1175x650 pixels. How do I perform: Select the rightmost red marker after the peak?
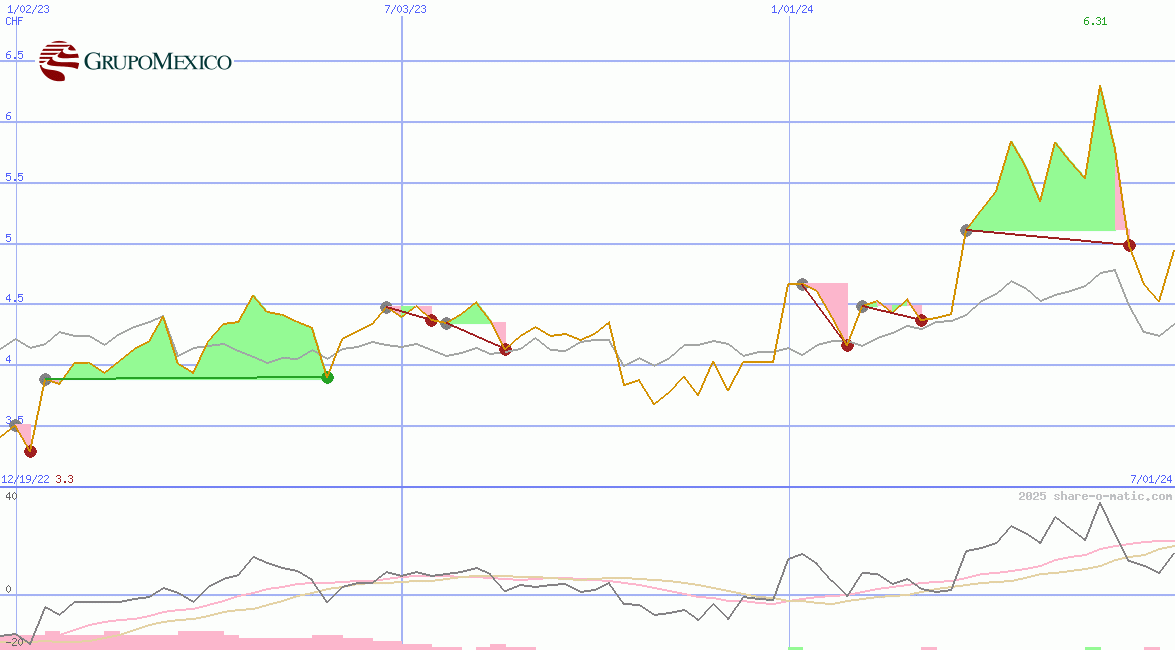click(x=1129, y=245)
